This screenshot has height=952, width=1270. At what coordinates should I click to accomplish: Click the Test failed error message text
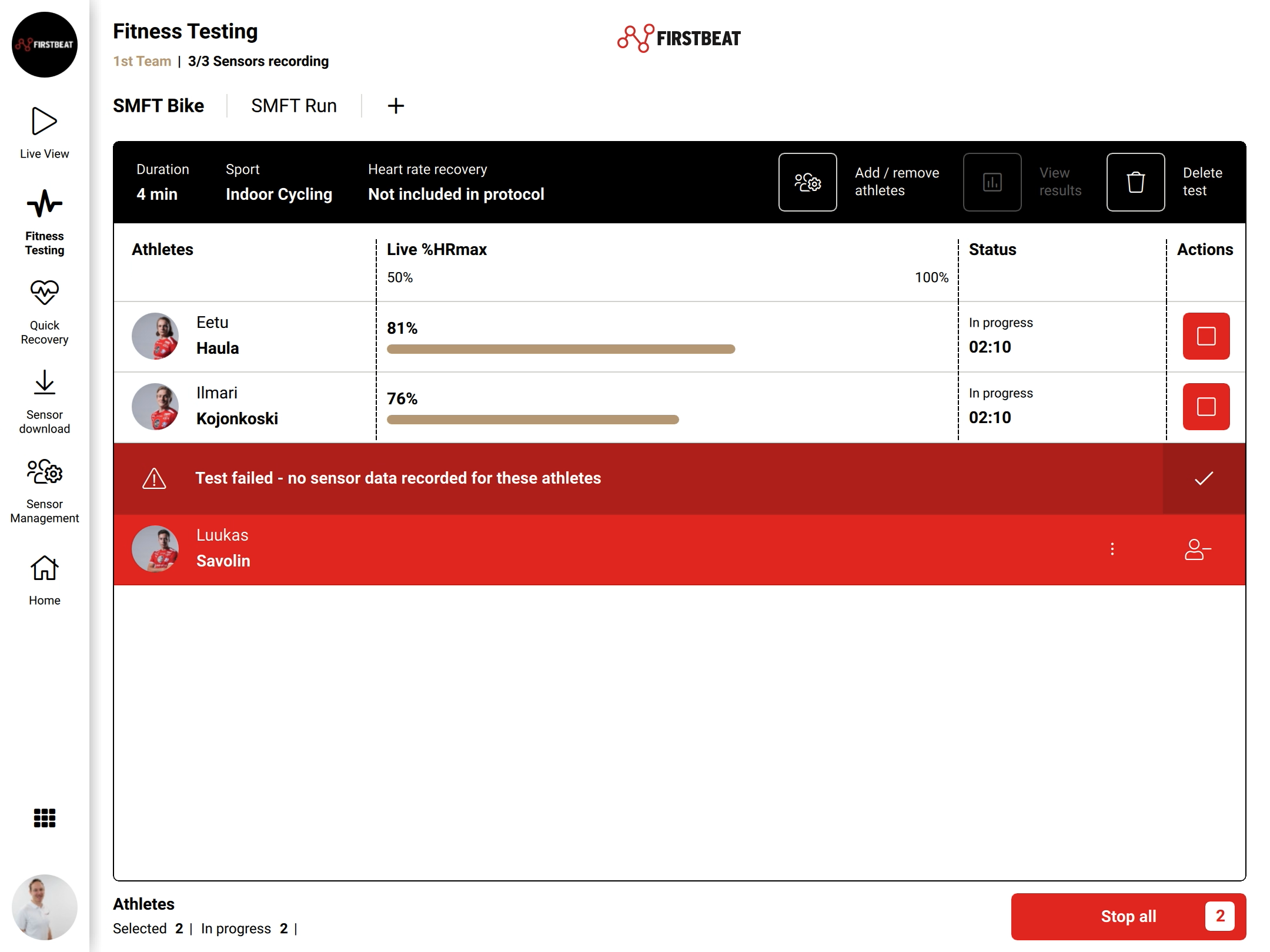pos(398,478)
